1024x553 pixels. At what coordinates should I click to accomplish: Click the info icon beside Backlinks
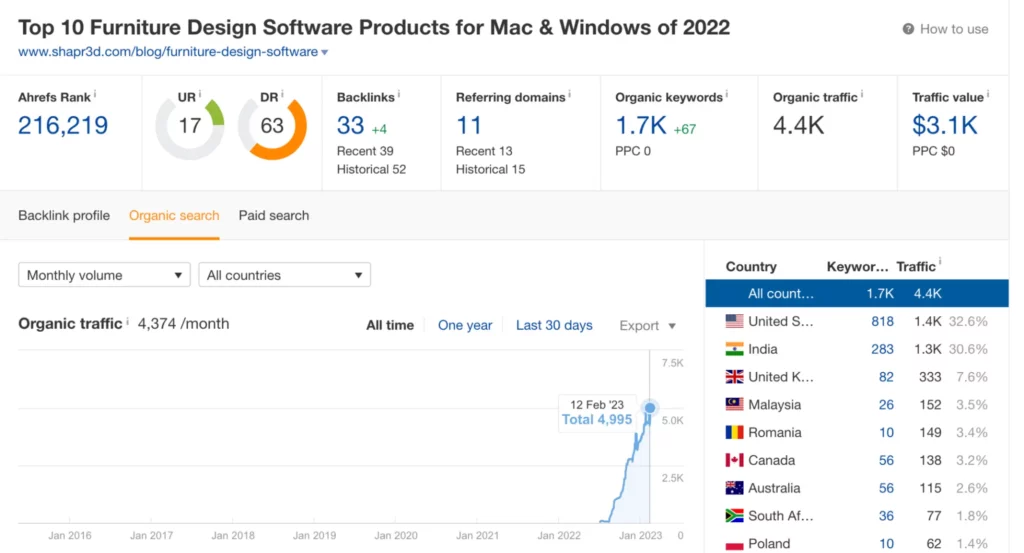point(399,95)
